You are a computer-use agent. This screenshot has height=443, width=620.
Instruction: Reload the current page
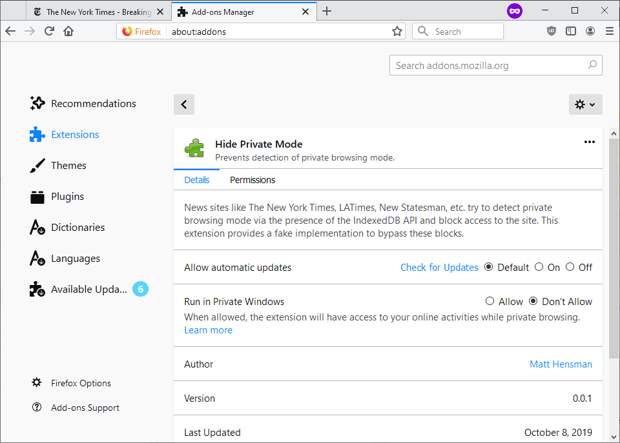coord(49,31)
